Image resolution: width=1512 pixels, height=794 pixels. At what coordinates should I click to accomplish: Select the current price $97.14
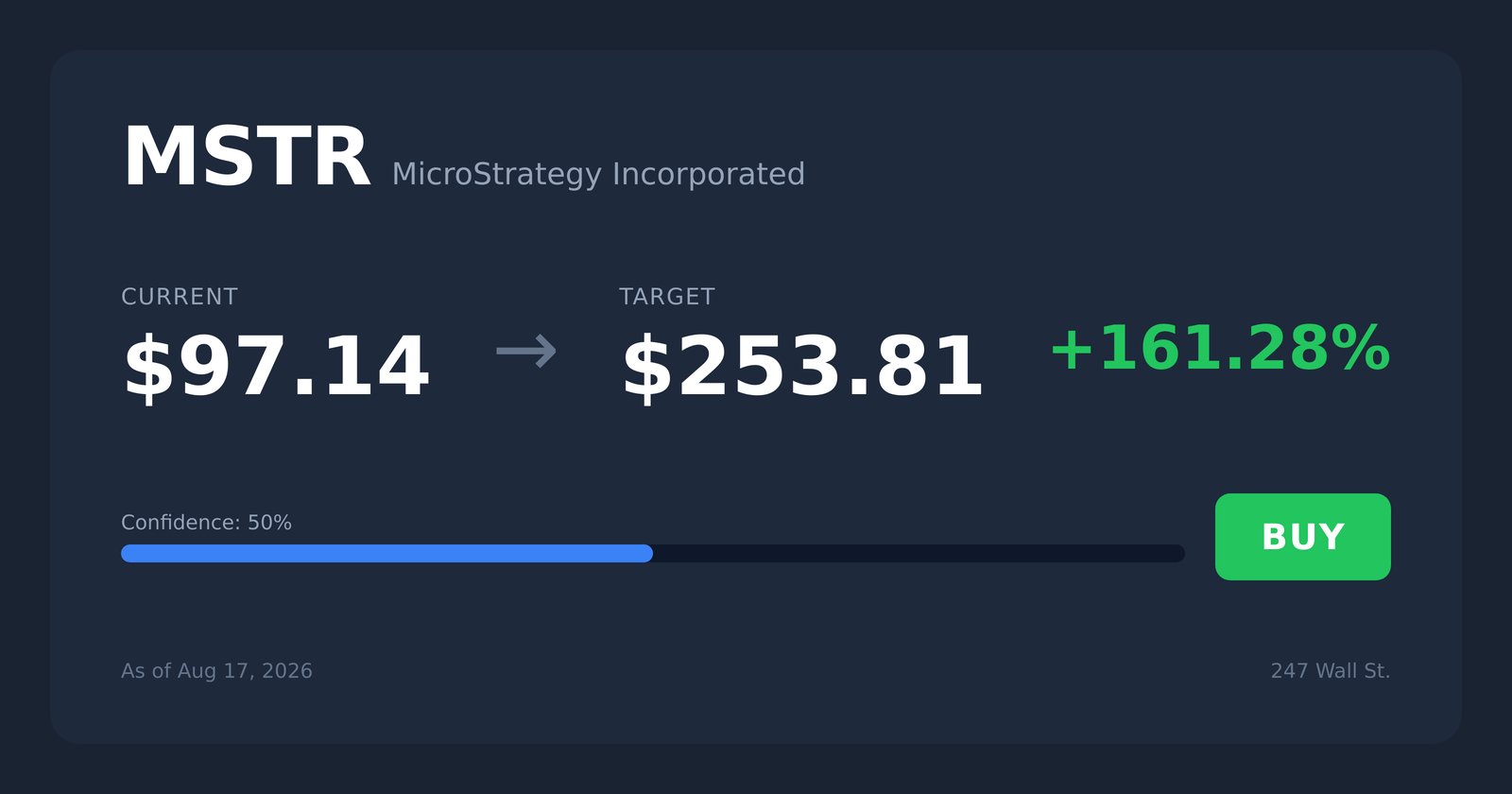(276, 367)
